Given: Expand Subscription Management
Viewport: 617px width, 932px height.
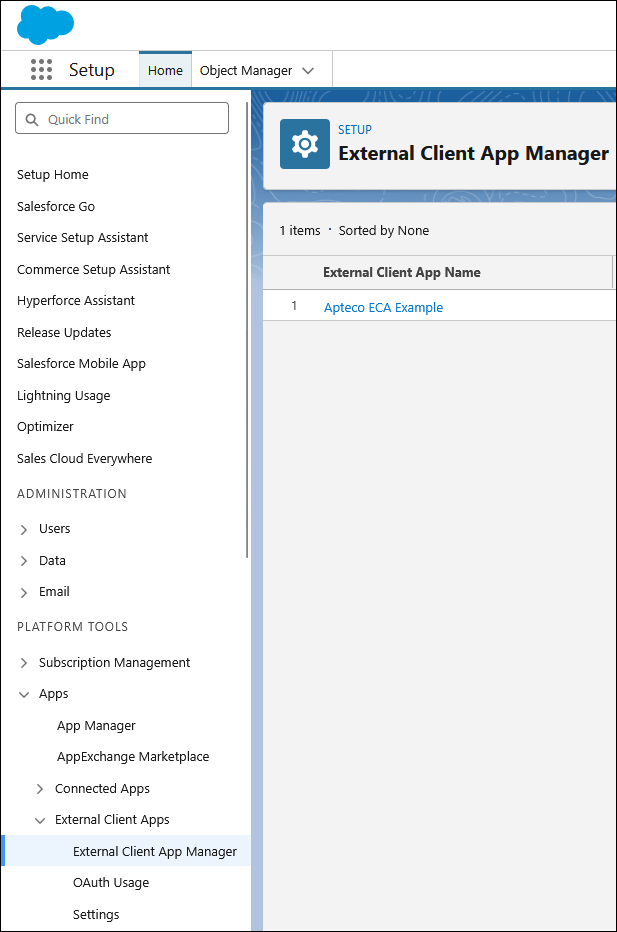Looking at the screenshot, I should pos(24,663).
